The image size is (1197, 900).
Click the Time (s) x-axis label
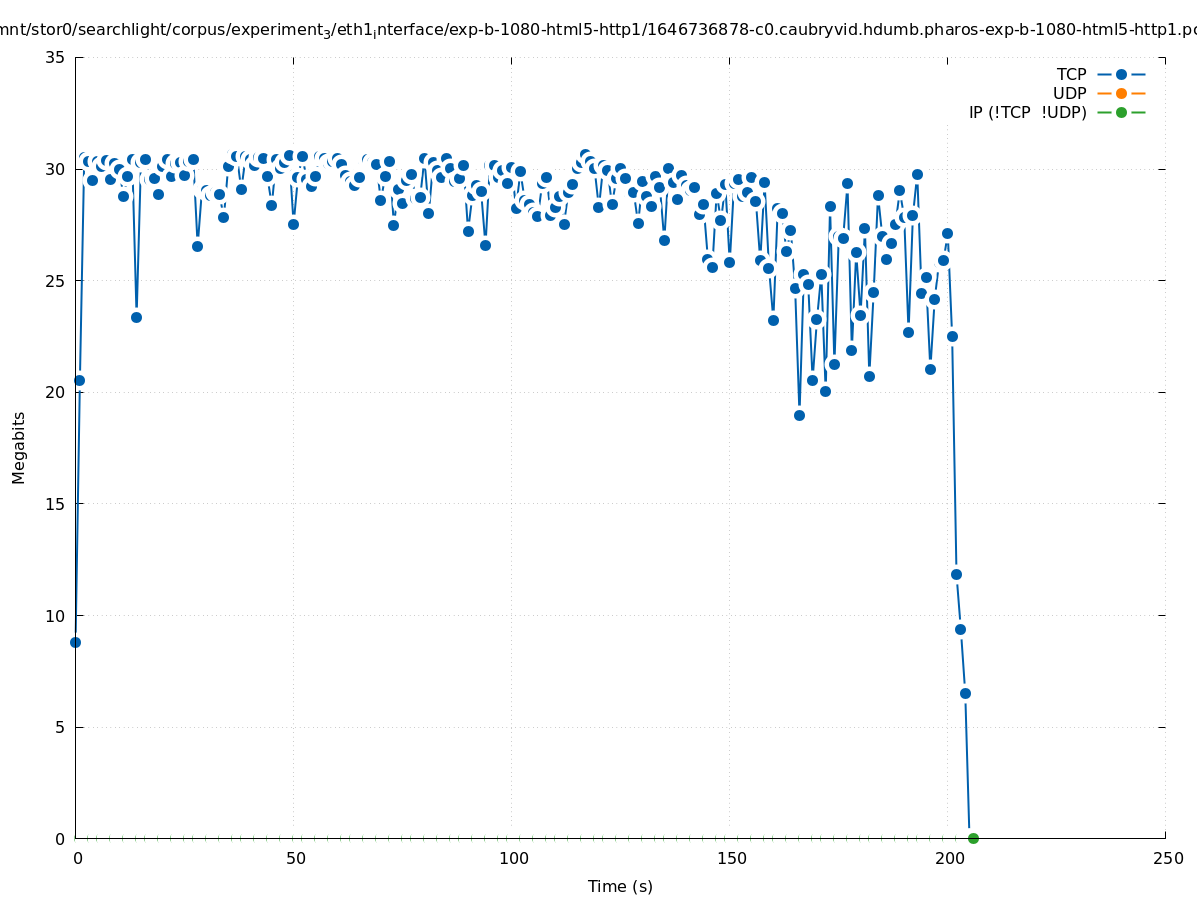(x=620, y=886)
